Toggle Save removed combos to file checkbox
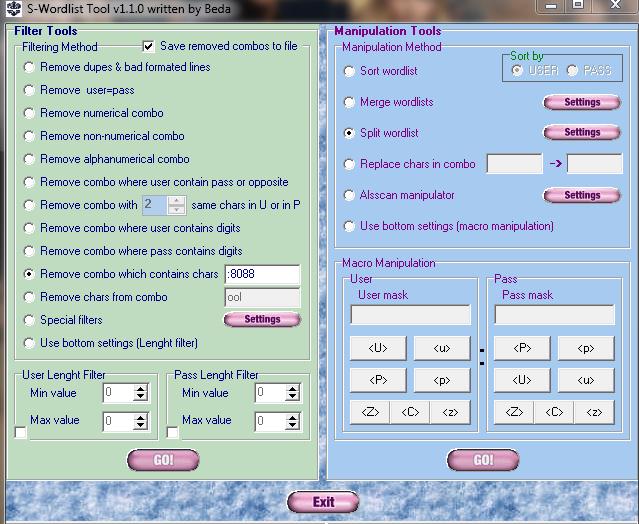 point(149,46)
